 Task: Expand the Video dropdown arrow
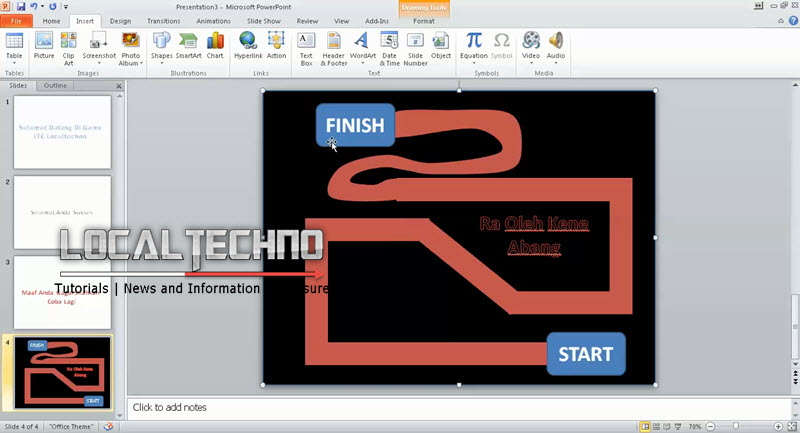(x=531, y=63)
